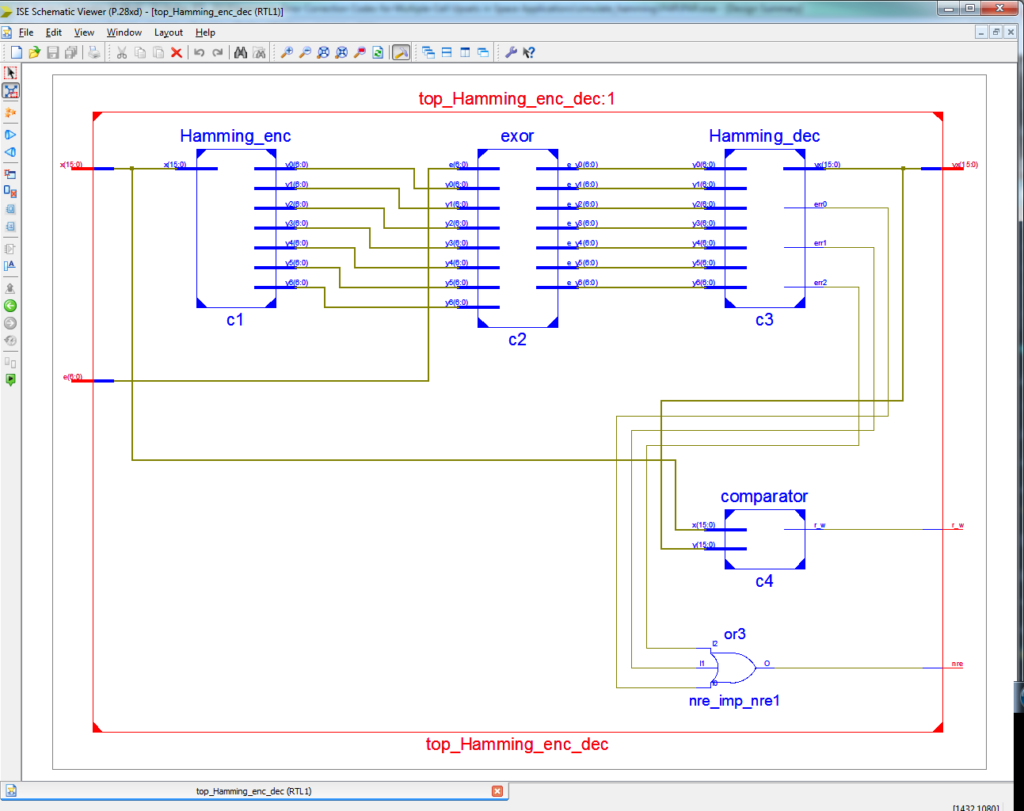Open the Layout menu

coord(168,32)
